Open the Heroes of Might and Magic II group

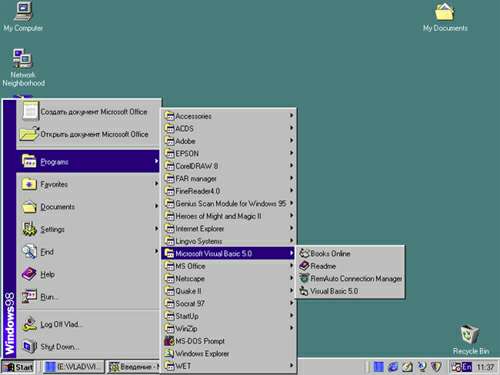click(x=228, y=216)
